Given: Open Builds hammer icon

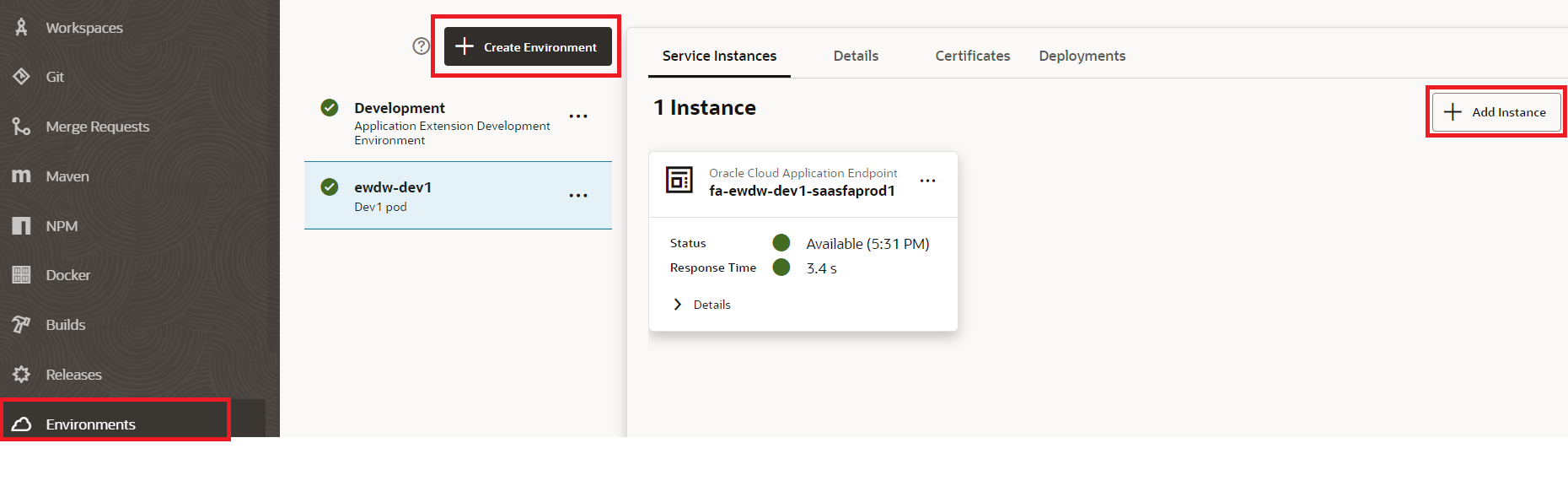Looking at the screenshot, I should point(21,325).
